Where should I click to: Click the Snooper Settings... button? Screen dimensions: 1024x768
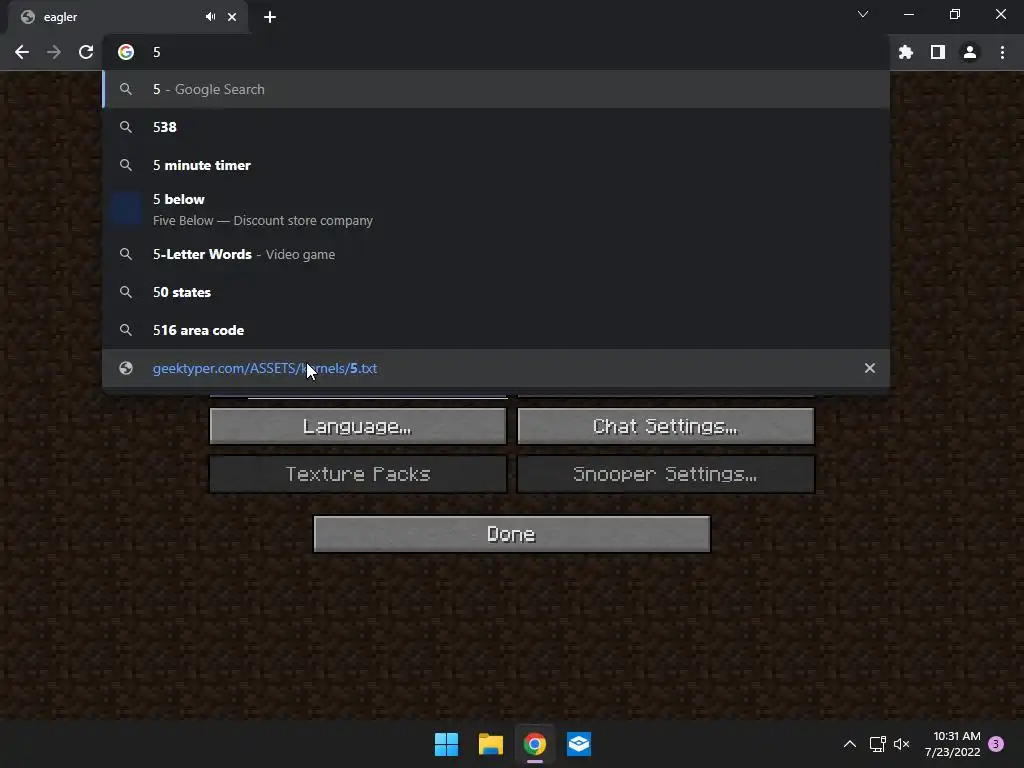pos(665,474)
